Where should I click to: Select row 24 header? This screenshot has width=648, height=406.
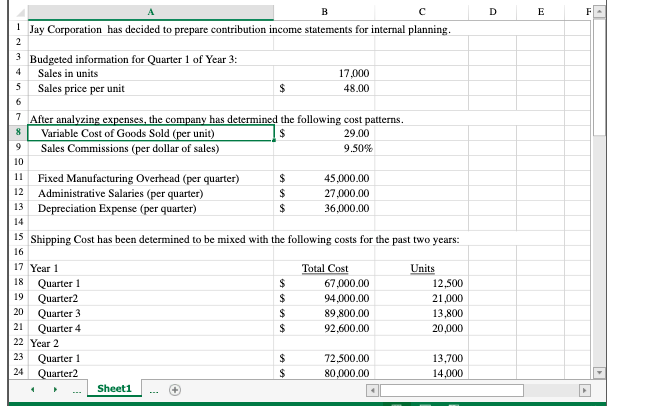pos(18,372)
